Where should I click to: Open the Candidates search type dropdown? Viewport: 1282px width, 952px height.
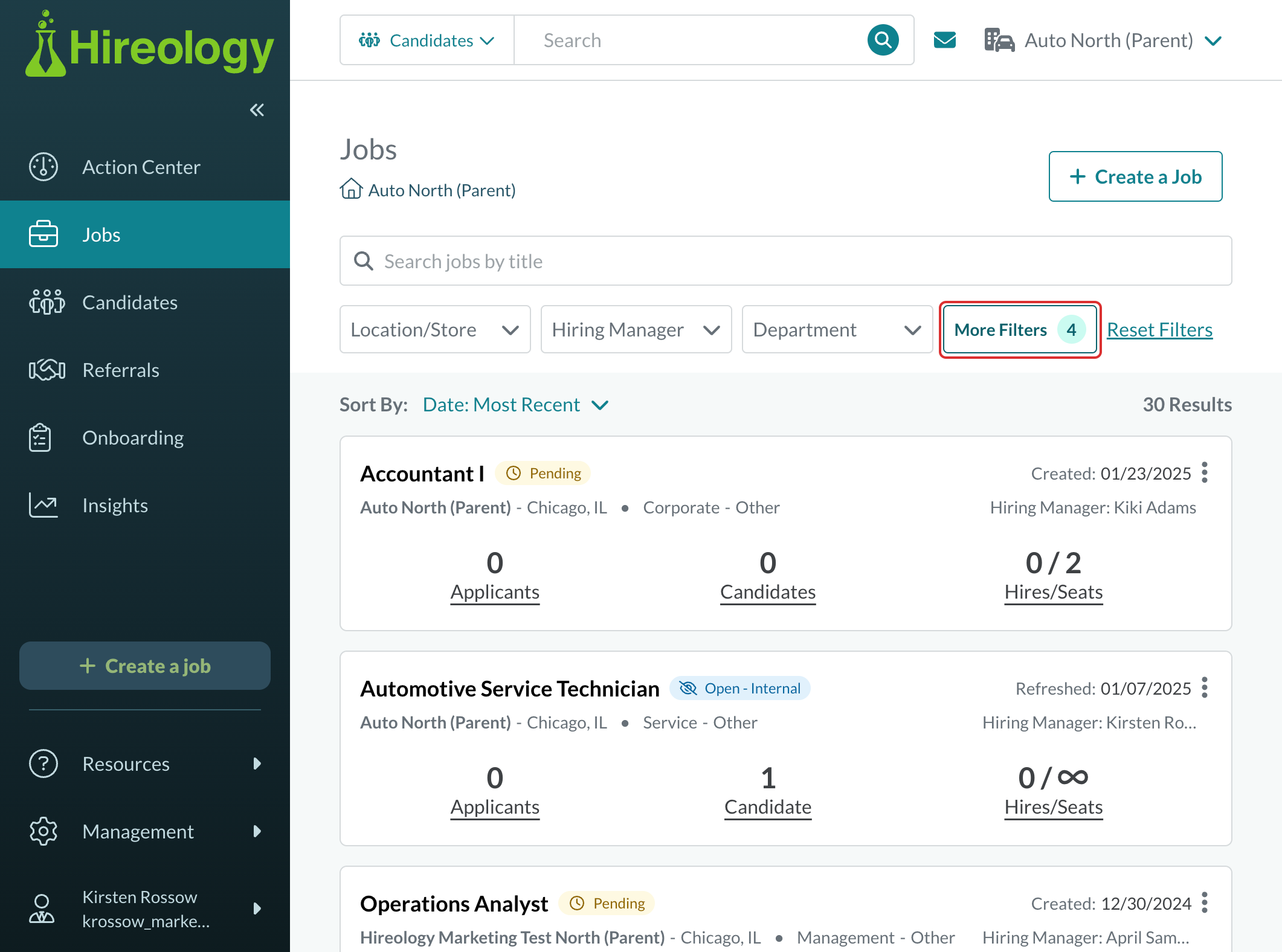(x=427, y=40)
